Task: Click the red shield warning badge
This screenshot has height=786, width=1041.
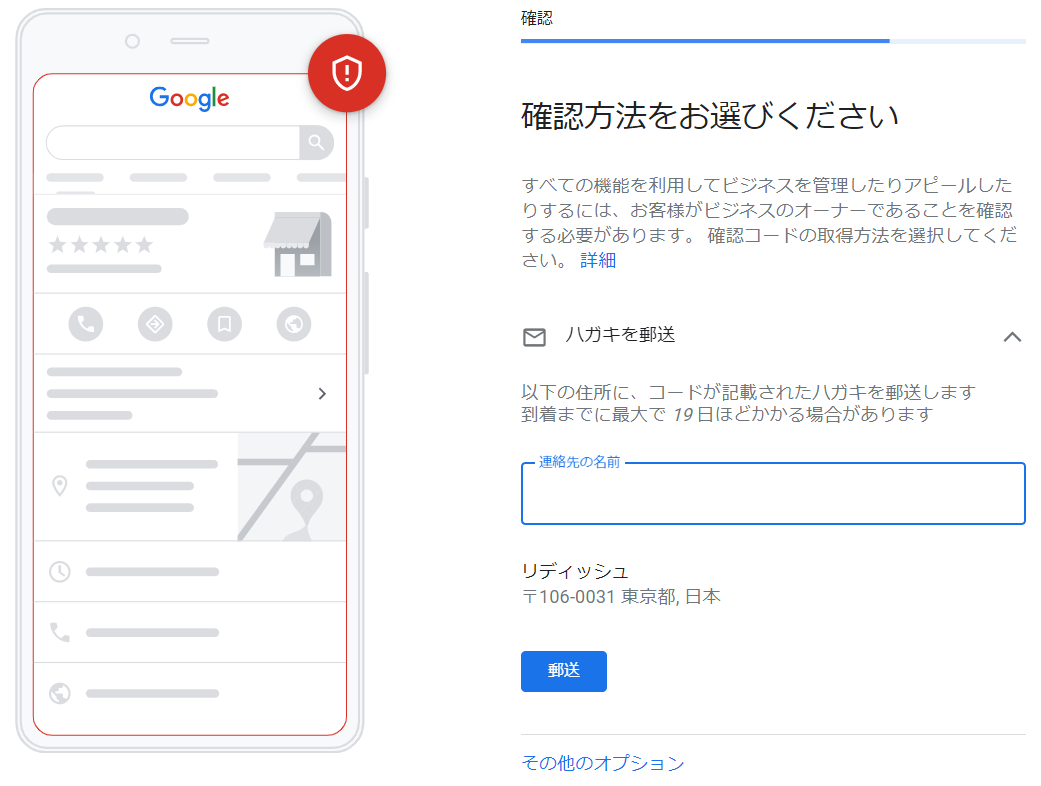Action: click(x=347, y=73)
